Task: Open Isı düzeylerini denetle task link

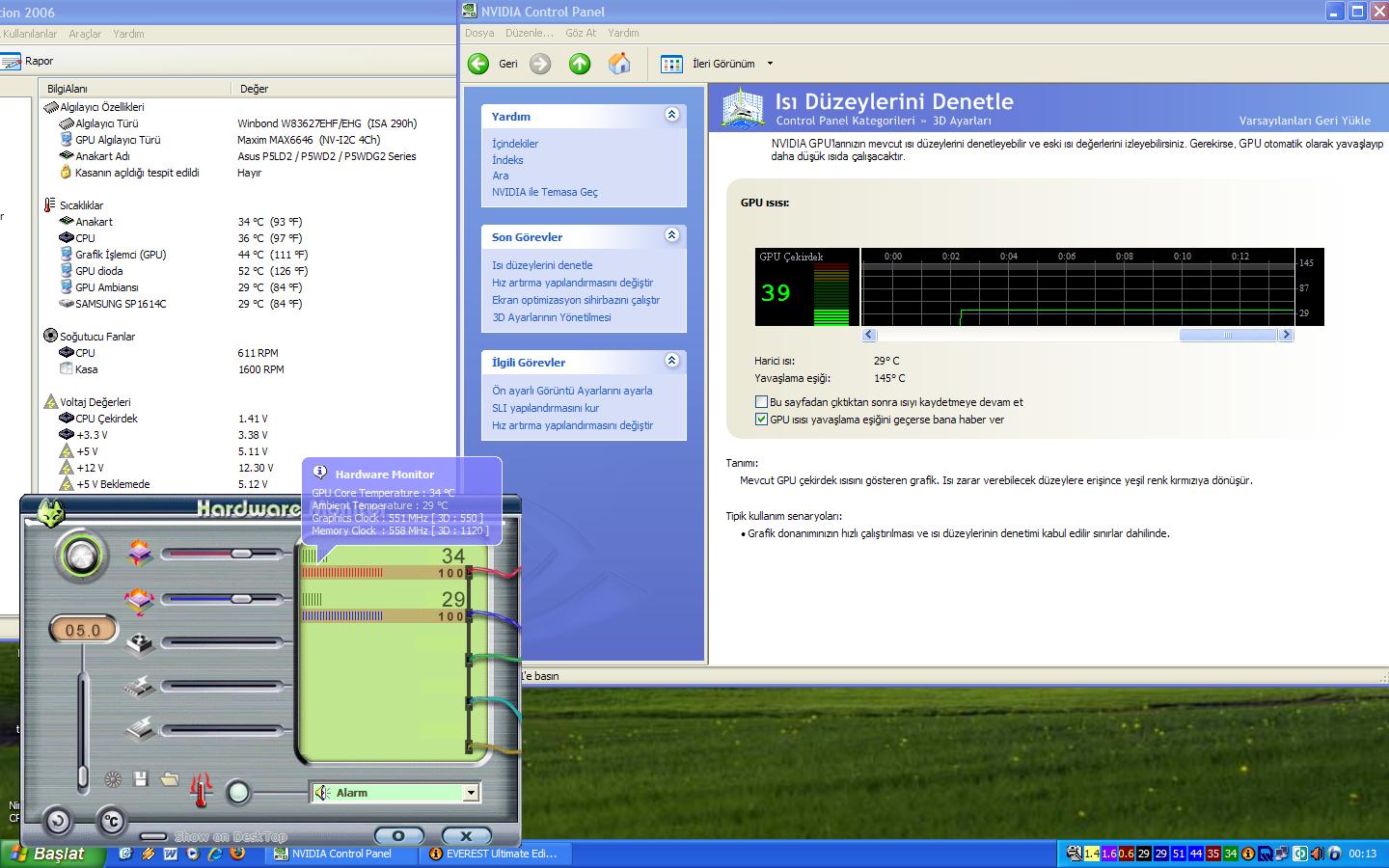Action: click(542, 265)
